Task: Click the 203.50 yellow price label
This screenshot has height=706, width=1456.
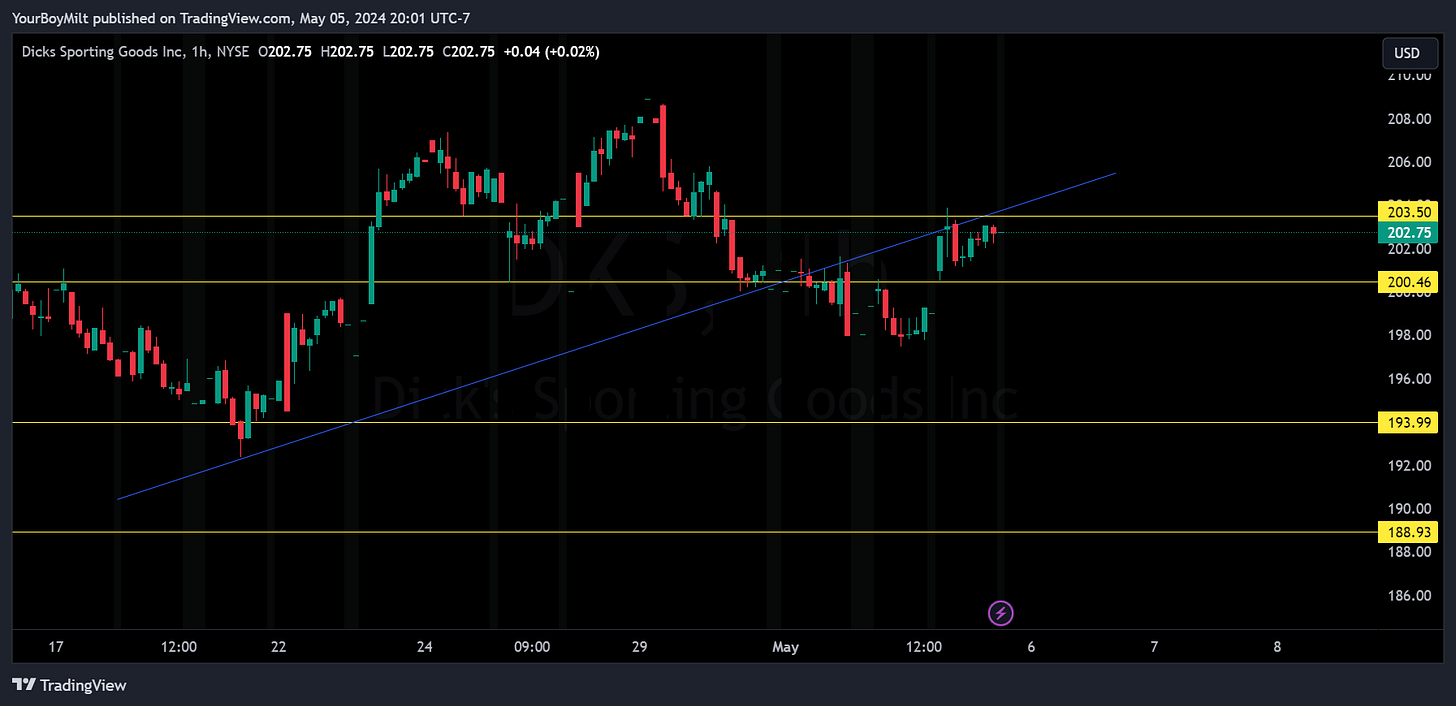Action: 1408,212
